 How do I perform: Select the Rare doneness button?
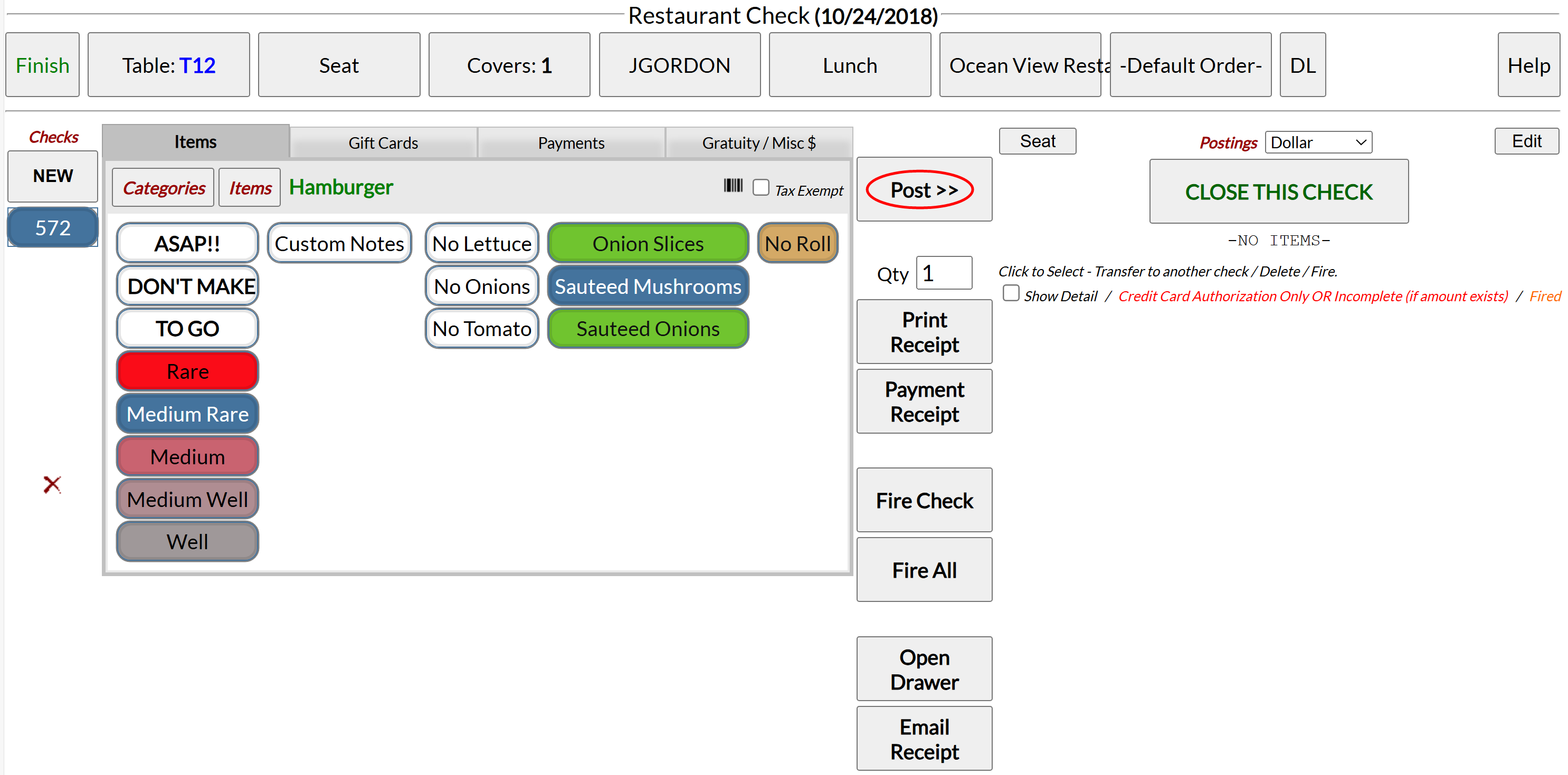187,371
